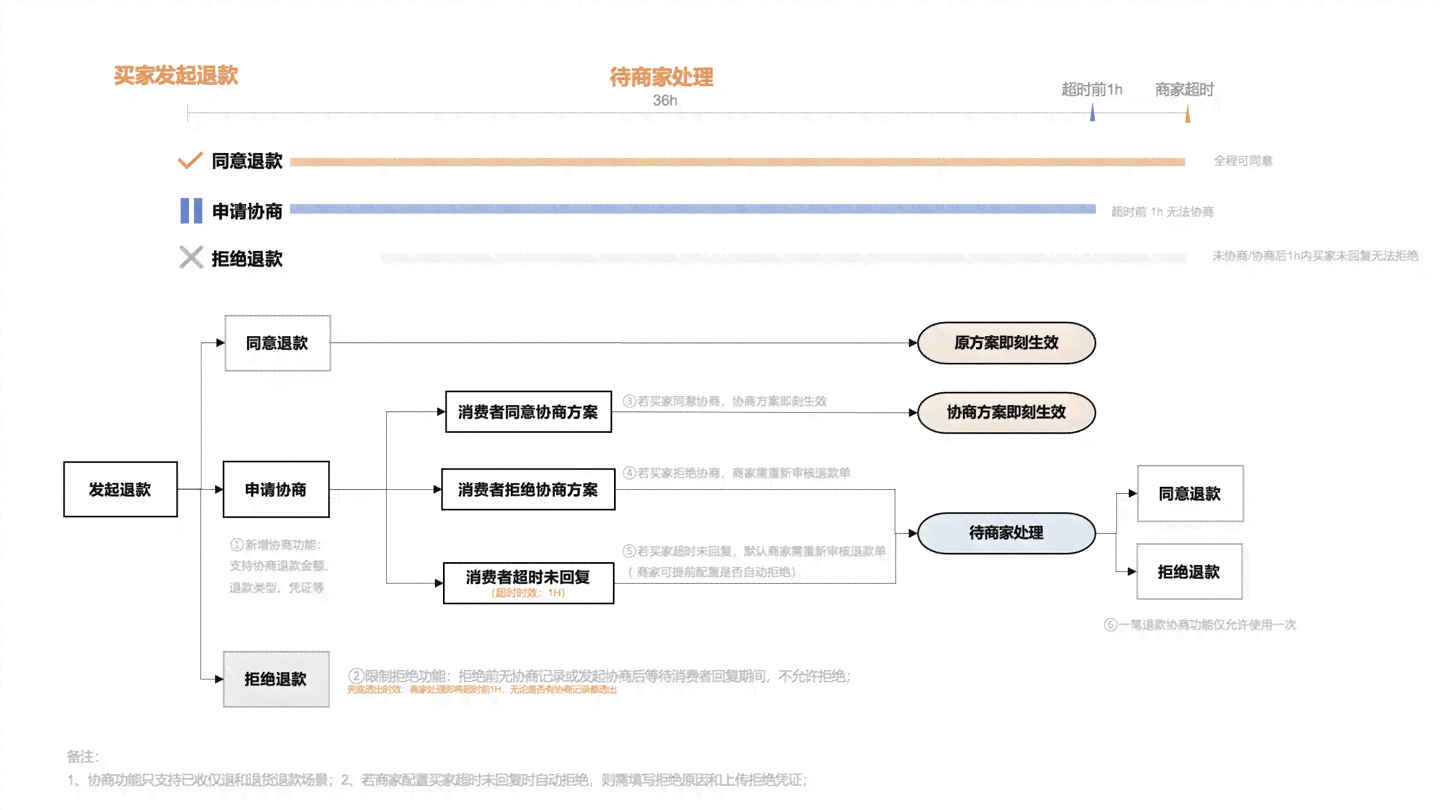Click the orange 同意退款 timeline bar
This screenshot has height=810, width=1440.
[737, 161]
